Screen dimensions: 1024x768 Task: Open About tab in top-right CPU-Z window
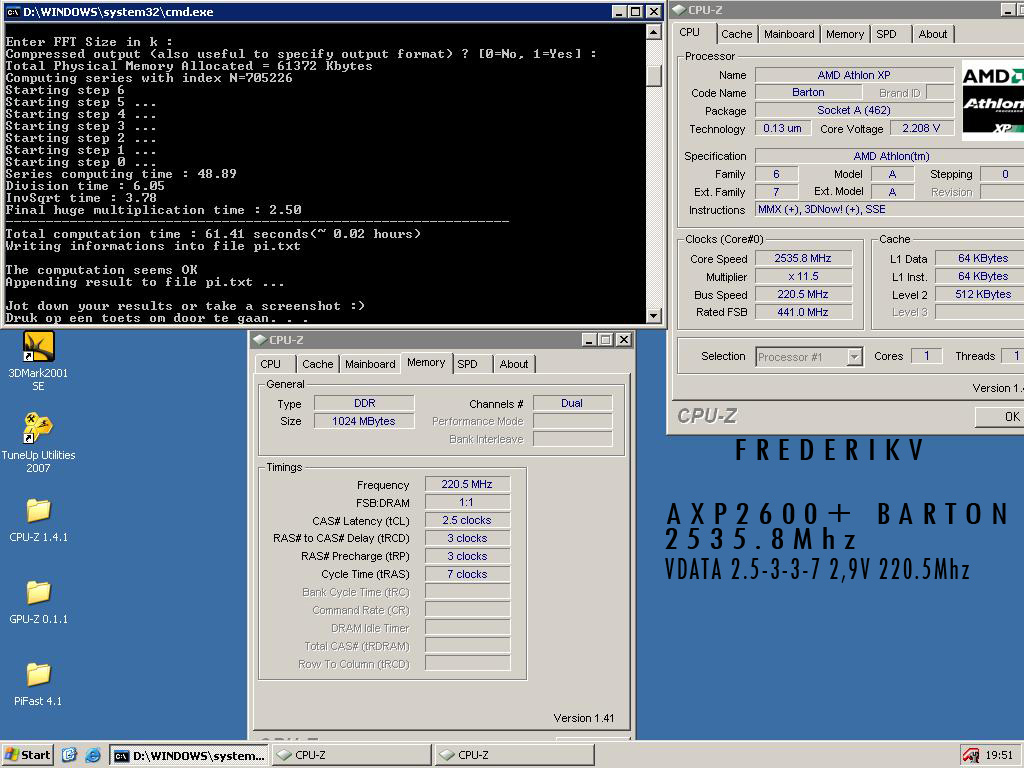tap(933, 34)
